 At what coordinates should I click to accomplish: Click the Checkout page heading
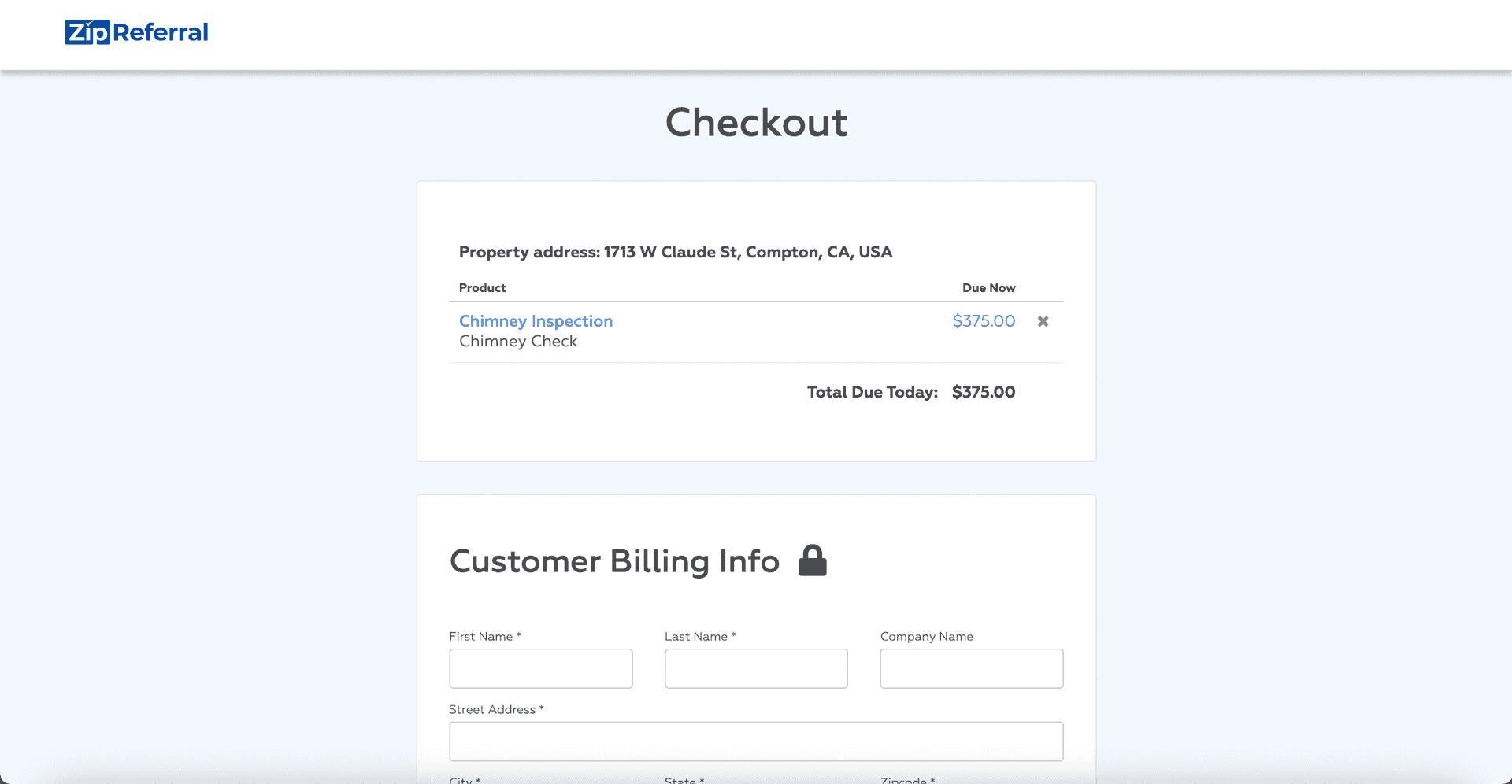[756, 123]
